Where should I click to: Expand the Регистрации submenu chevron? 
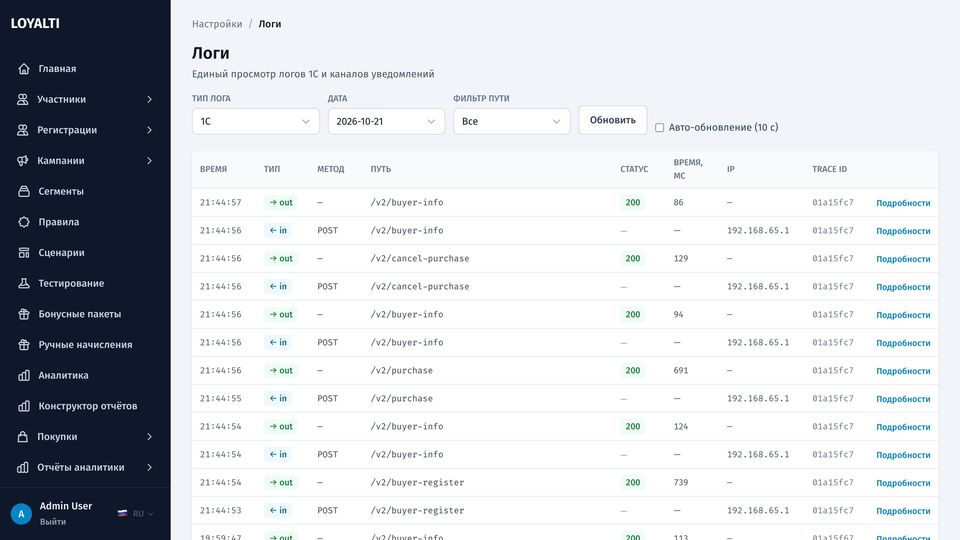[149, 130]
